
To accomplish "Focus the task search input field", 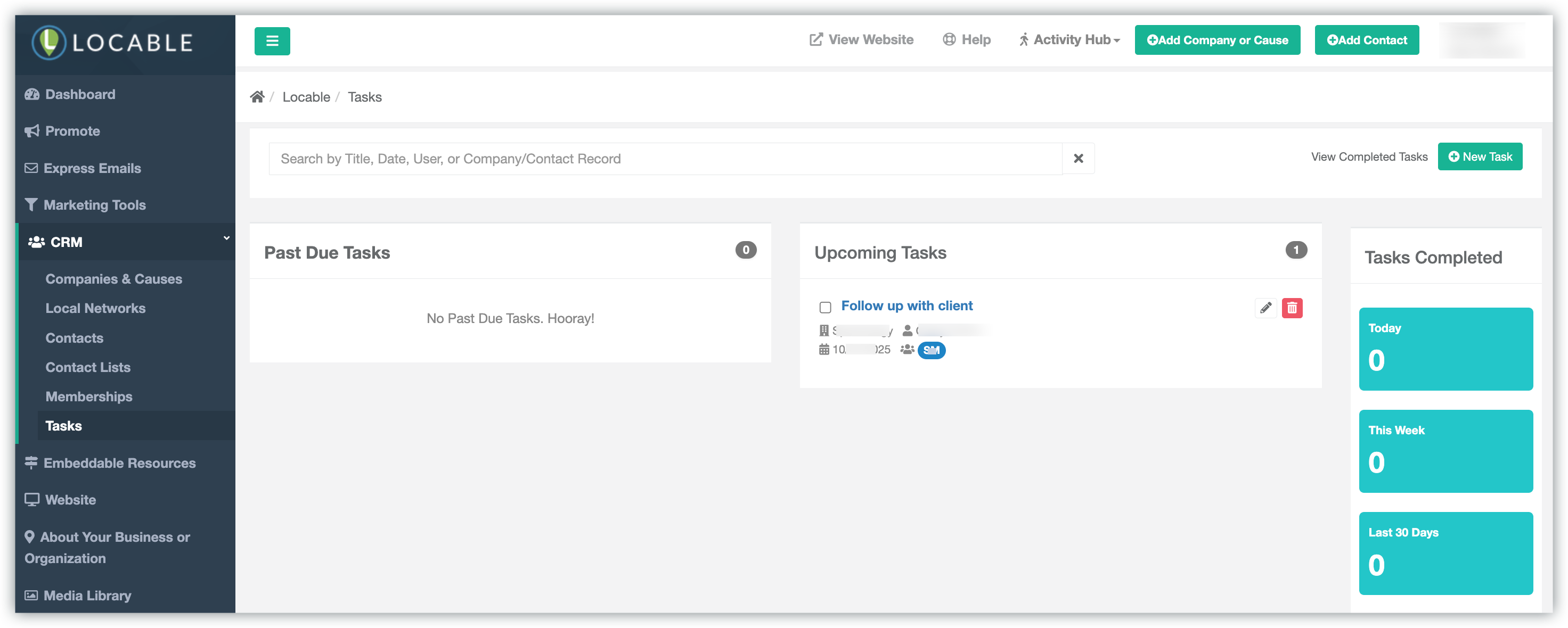I will pos(665,159).
